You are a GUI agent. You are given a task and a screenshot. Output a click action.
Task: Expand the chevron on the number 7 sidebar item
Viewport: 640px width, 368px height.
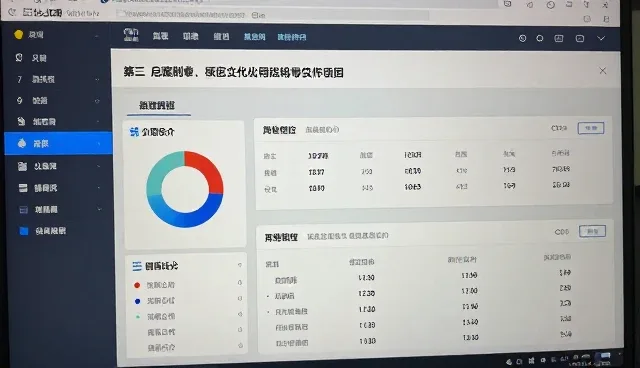tap(97, 80)
